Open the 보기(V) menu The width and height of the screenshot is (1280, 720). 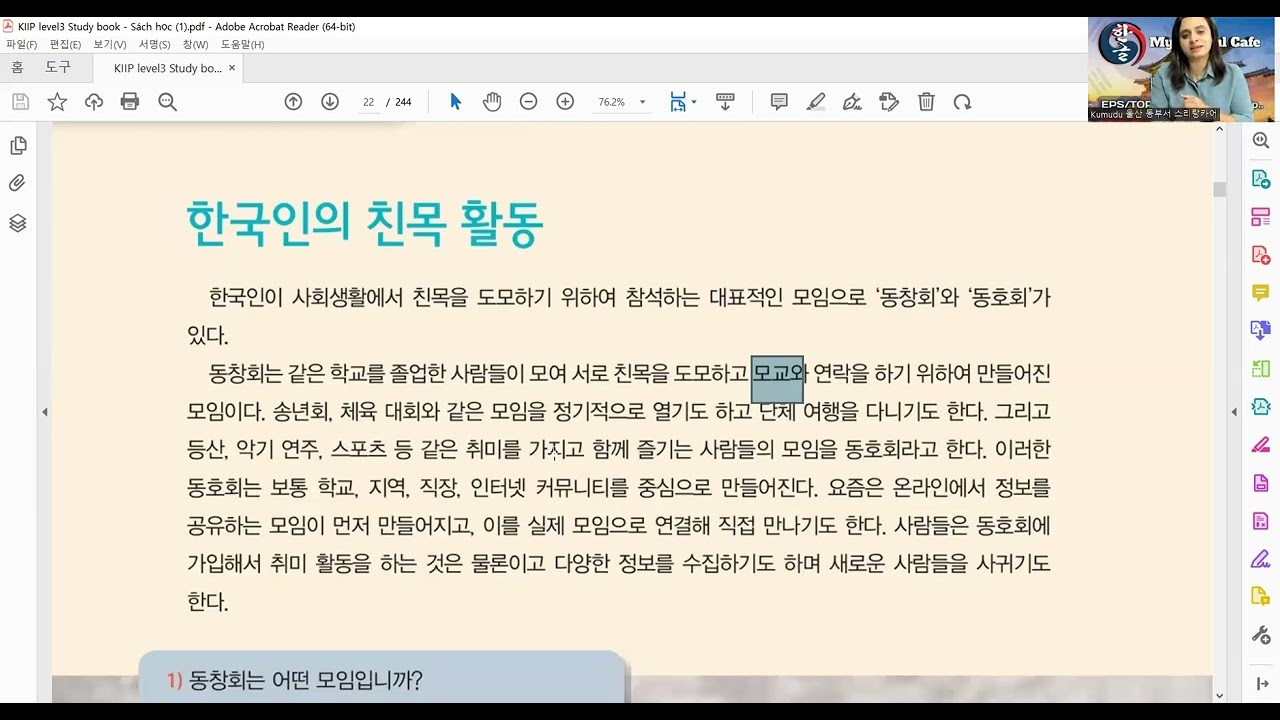pyautogui.click(x=110, y=44)
